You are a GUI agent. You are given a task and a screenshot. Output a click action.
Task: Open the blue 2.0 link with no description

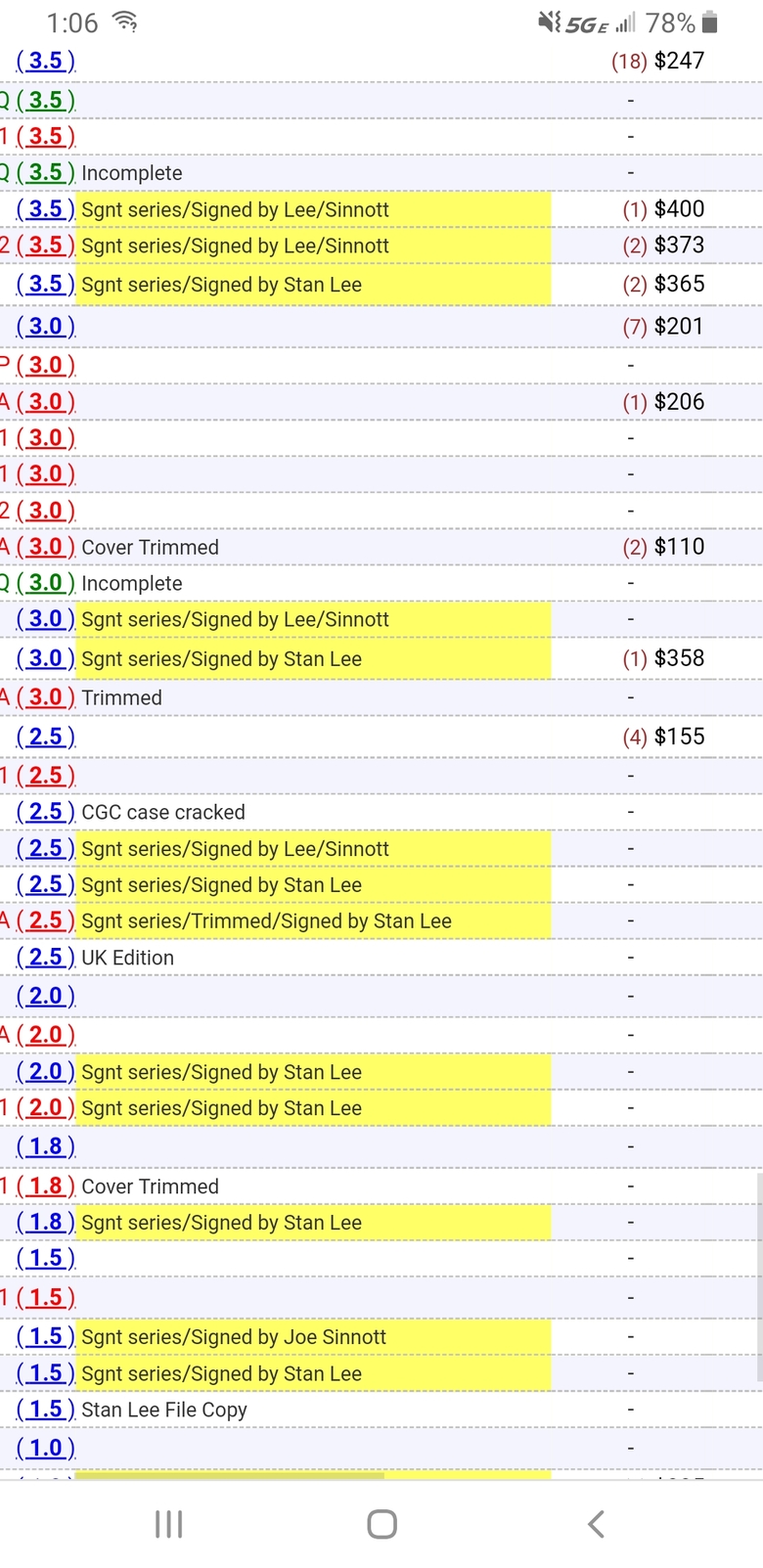46,996
